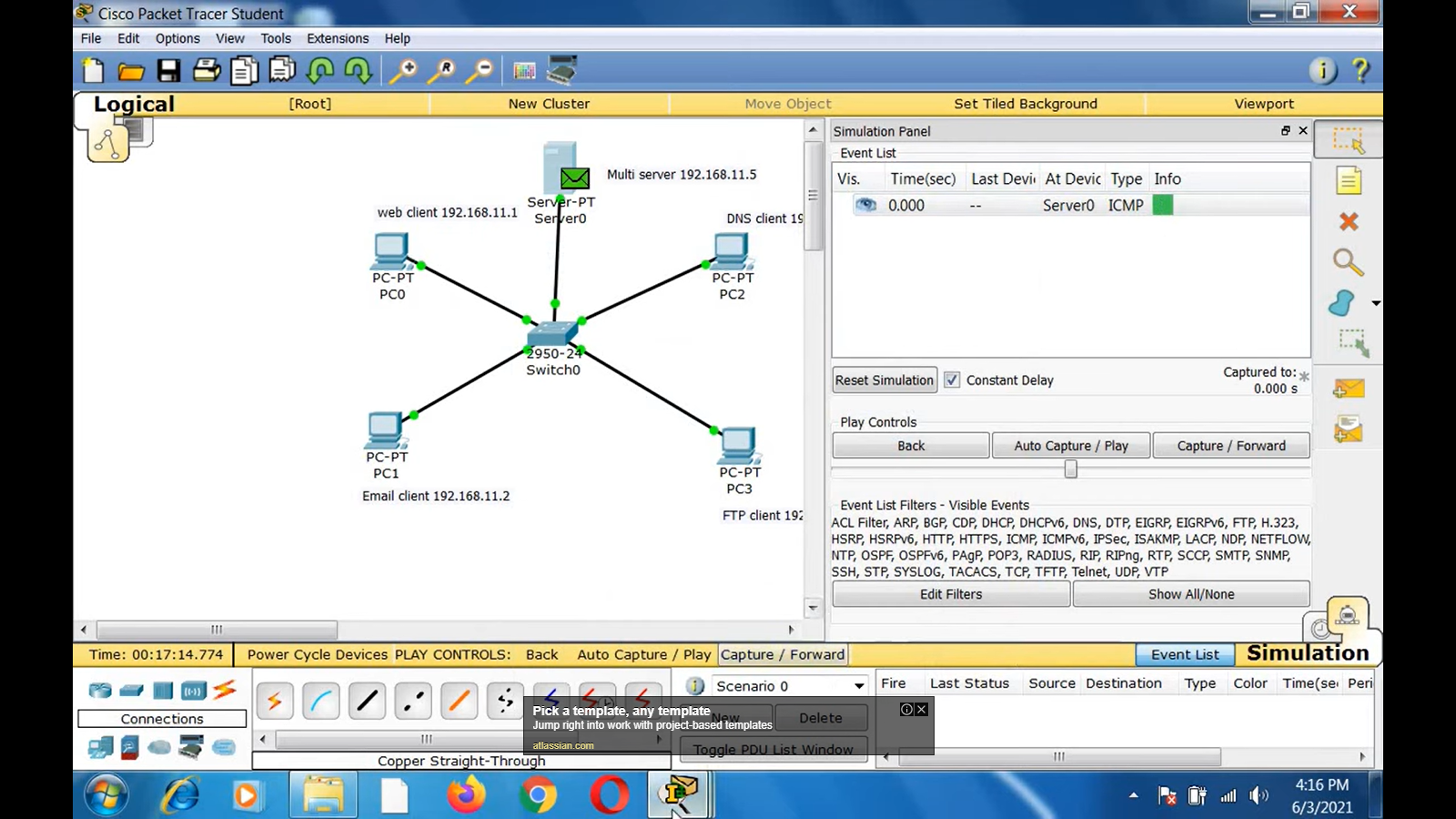Viewport: 1456px width, 819px height.
Task: Uncheck the Constant Delay checkbox
Action: [x=952, y=379]
